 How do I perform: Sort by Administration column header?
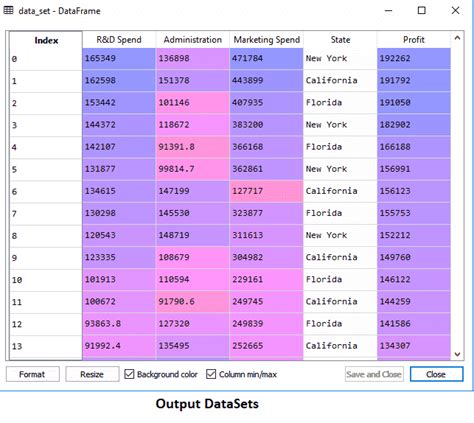pyautogui.click(x=193, y=40)
